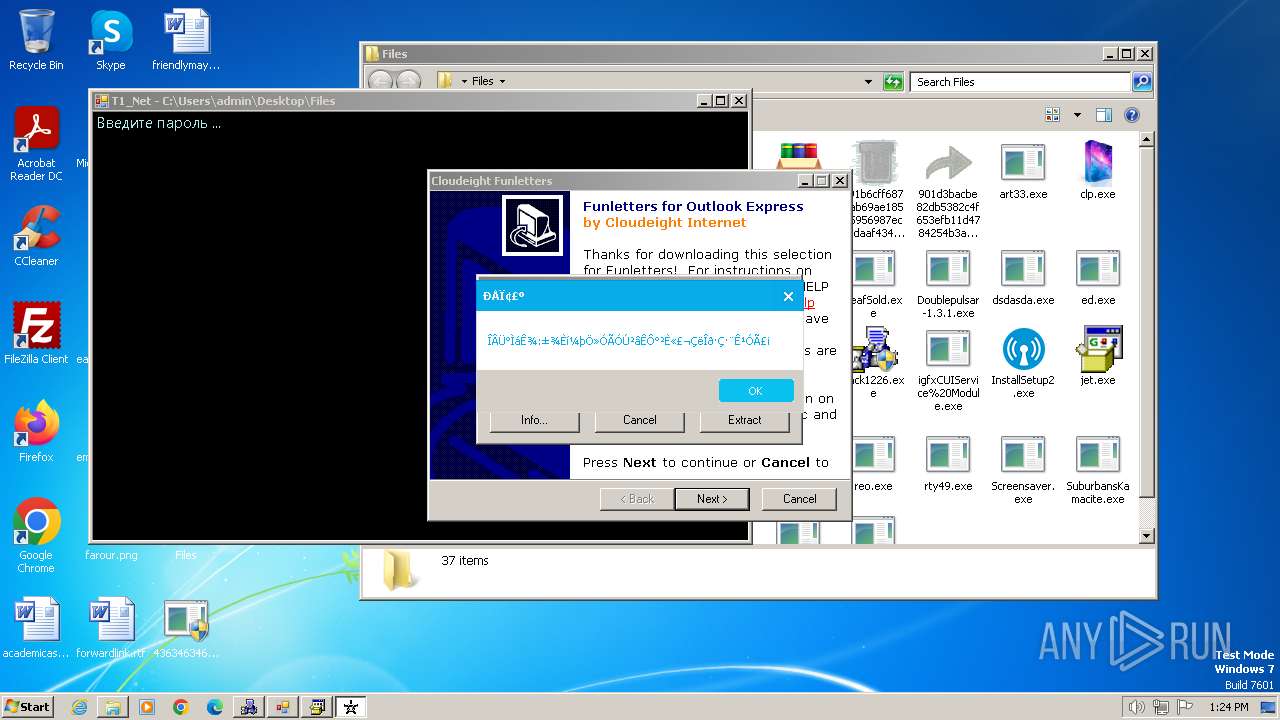1280x720 pixels.
Task: Select Screensaver.exe file icon
Action: point(1023,469)
